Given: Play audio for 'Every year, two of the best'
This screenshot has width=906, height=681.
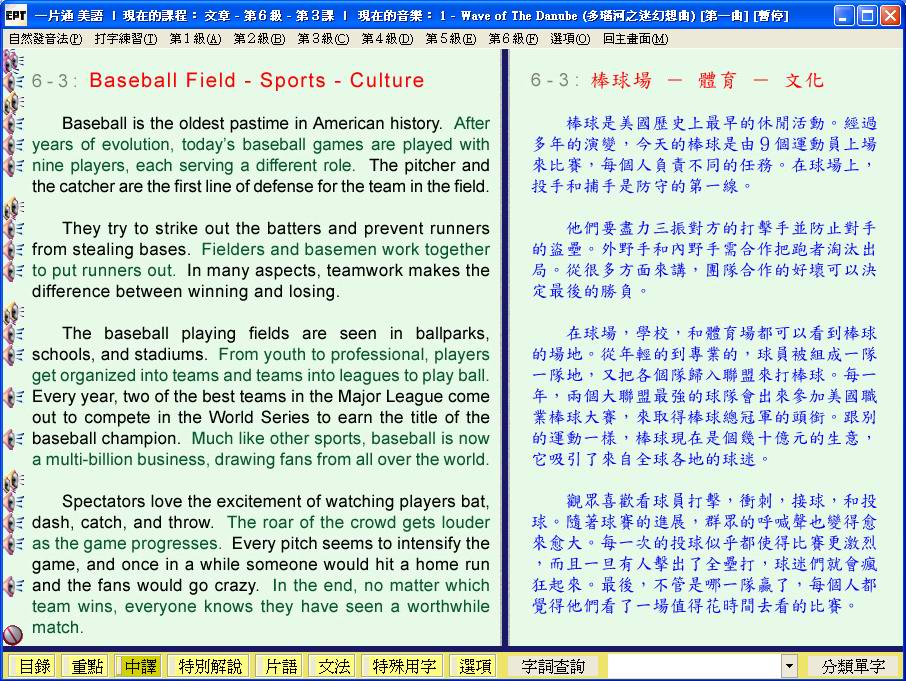Looking at the screenshot, I should point(14,396).
